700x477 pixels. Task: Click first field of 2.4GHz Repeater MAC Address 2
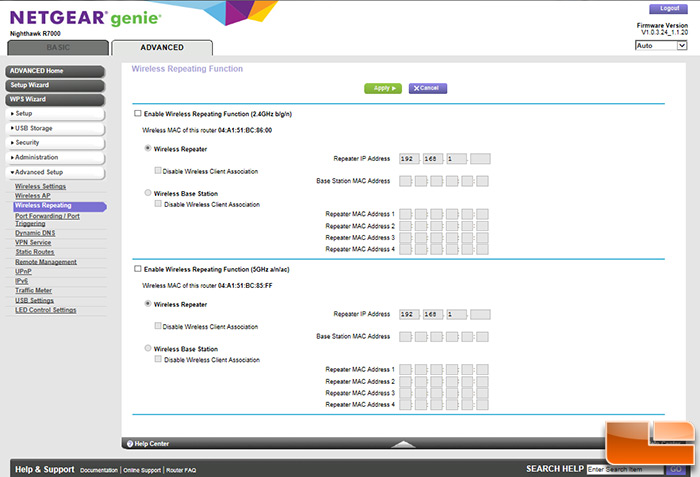point(405,226)
